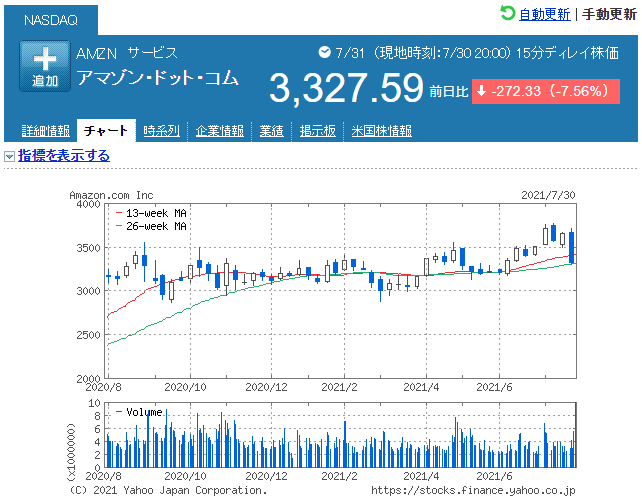Click the アマゾン・ドット・コム company name
This screenshot has height=503, width=642.
(158, 78)
